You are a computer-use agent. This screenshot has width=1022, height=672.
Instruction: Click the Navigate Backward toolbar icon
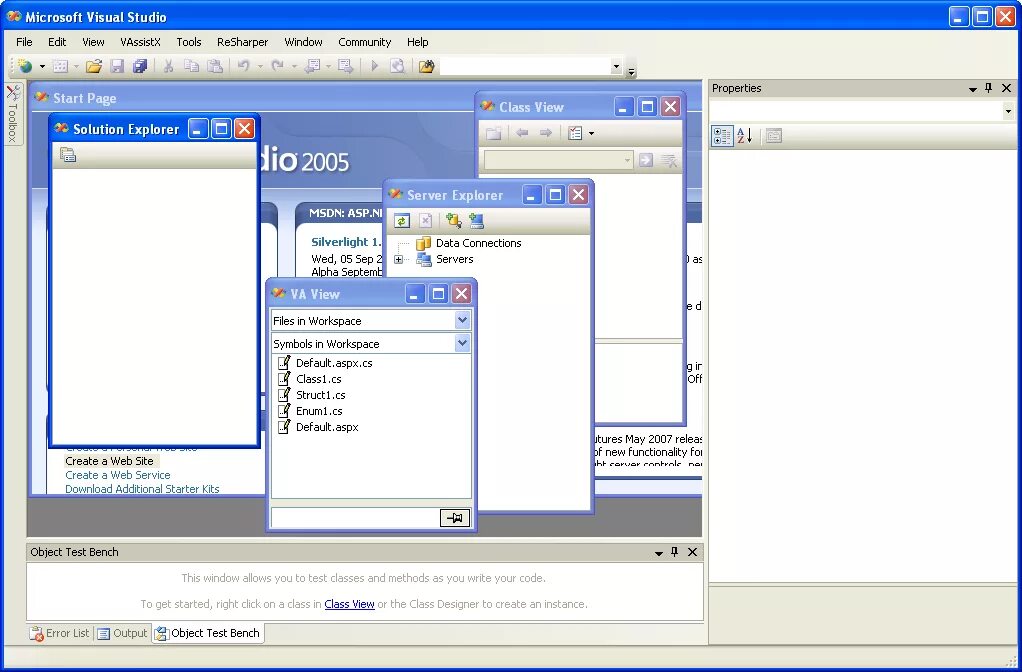pyautogui.click(x=312, y=66)
